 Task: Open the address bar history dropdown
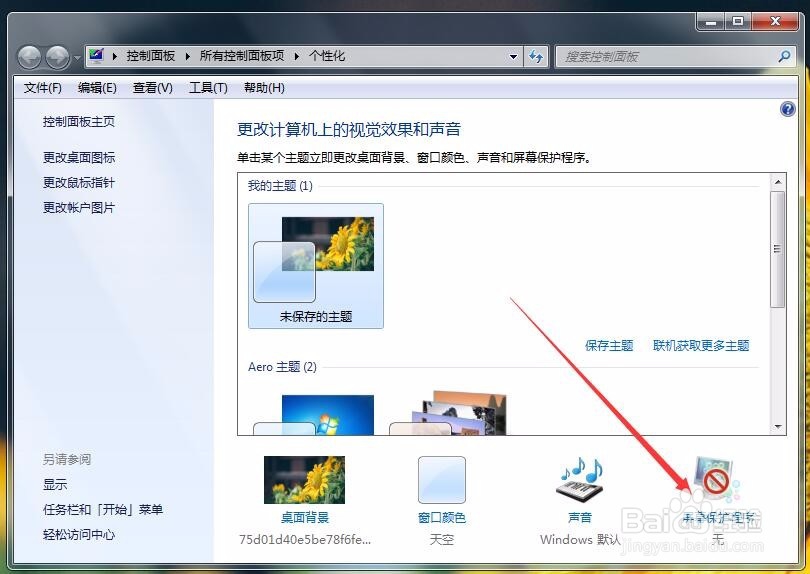point(513,56)
